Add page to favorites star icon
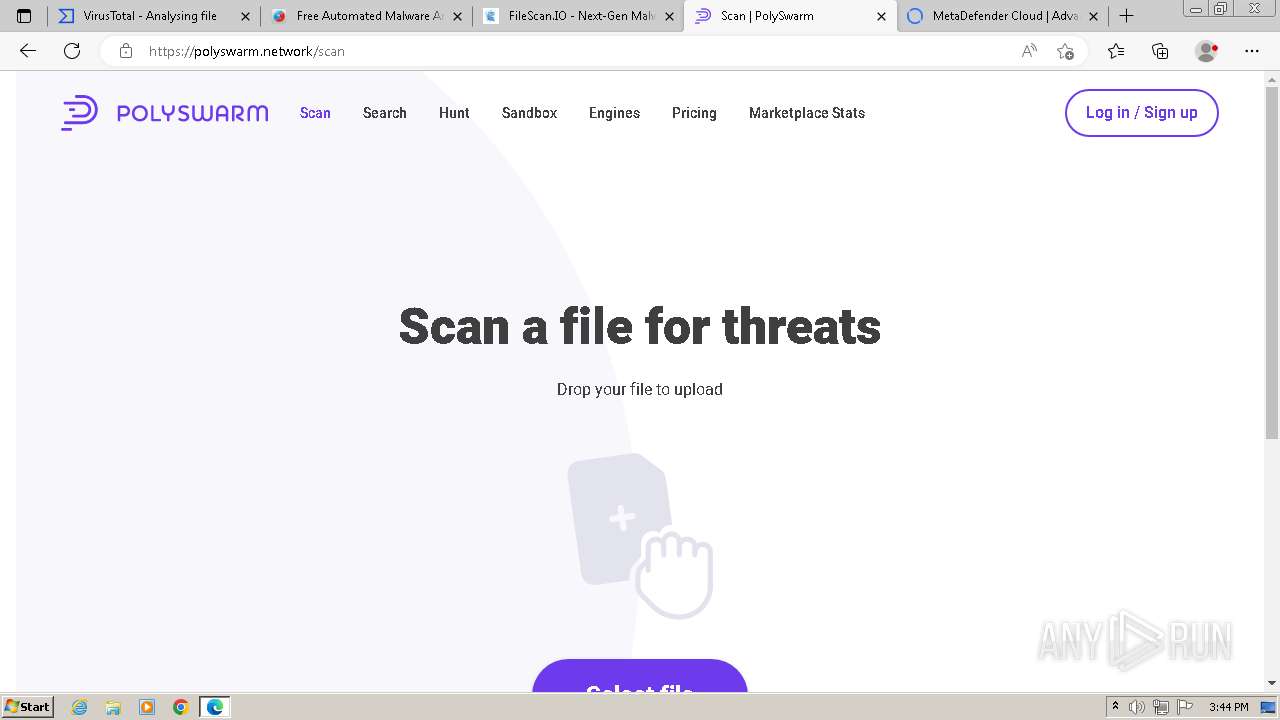Screen dimensions: 1280x720 tap(1065, 51)
